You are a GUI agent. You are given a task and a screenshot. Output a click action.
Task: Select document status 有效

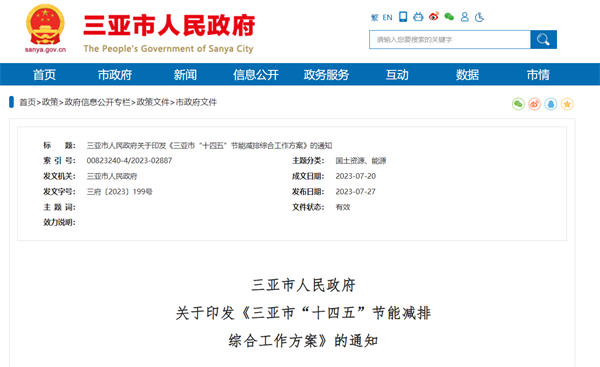pyautogui.click(x=343, y=207)
